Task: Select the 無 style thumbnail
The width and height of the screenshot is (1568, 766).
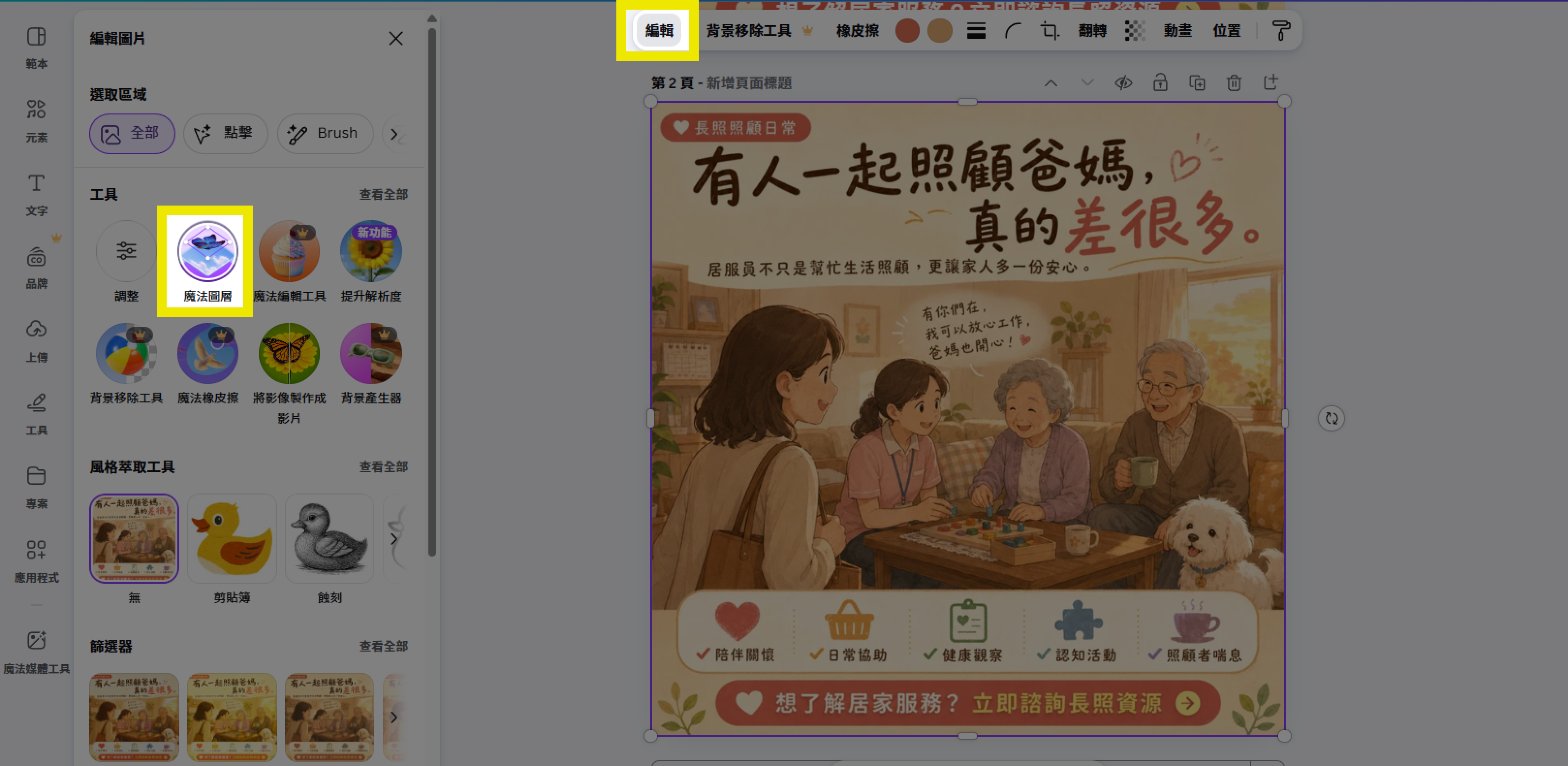Action: [x=135, y=538]
